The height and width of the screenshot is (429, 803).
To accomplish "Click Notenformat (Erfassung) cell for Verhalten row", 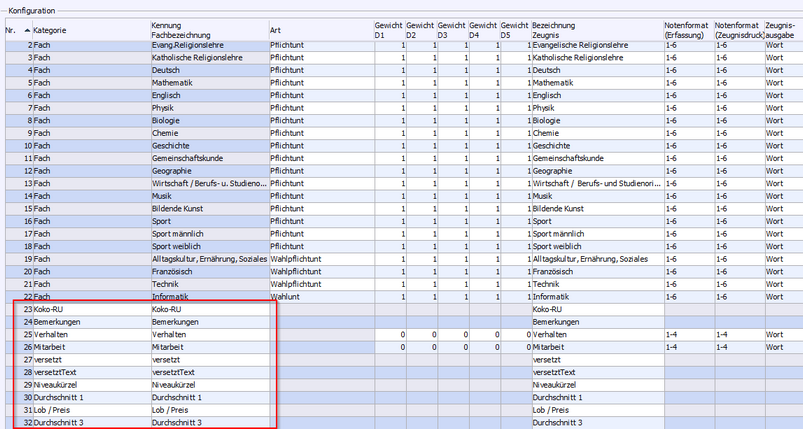I will (x=688, y=334).
